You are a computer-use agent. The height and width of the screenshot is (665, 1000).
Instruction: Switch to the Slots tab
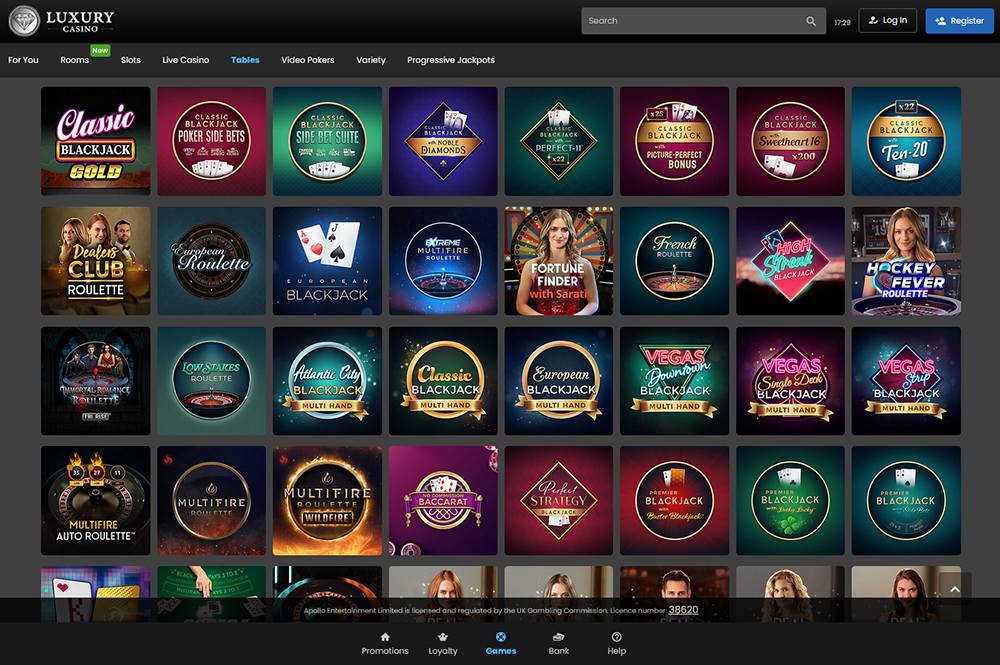coord(131,60)
